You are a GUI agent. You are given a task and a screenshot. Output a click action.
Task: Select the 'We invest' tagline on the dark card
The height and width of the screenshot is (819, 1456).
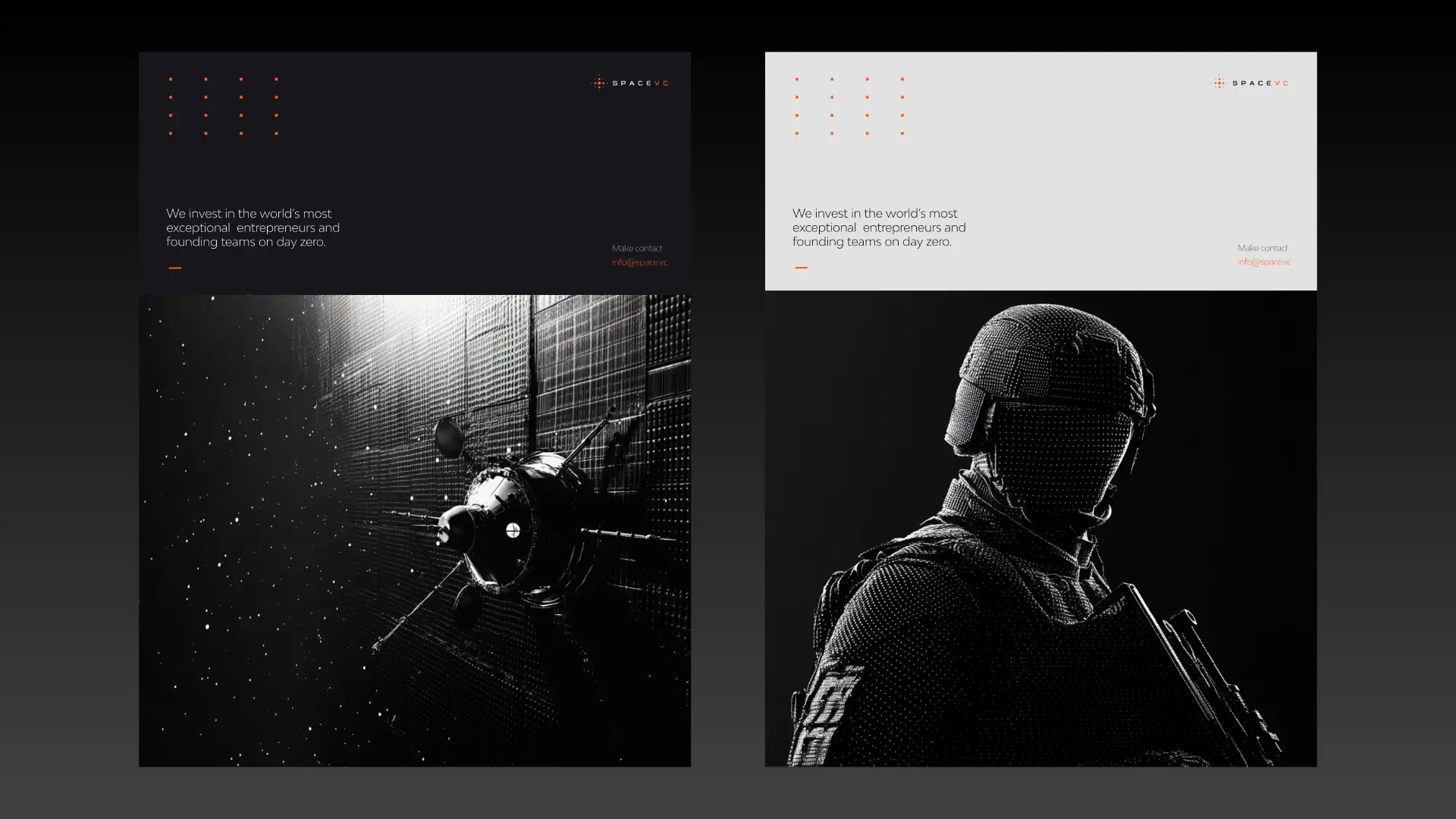coord(253,227)
